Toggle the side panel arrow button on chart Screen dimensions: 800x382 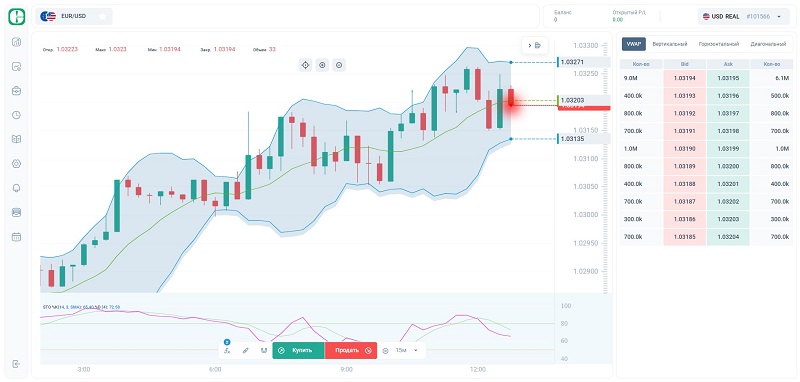(535, 45)
